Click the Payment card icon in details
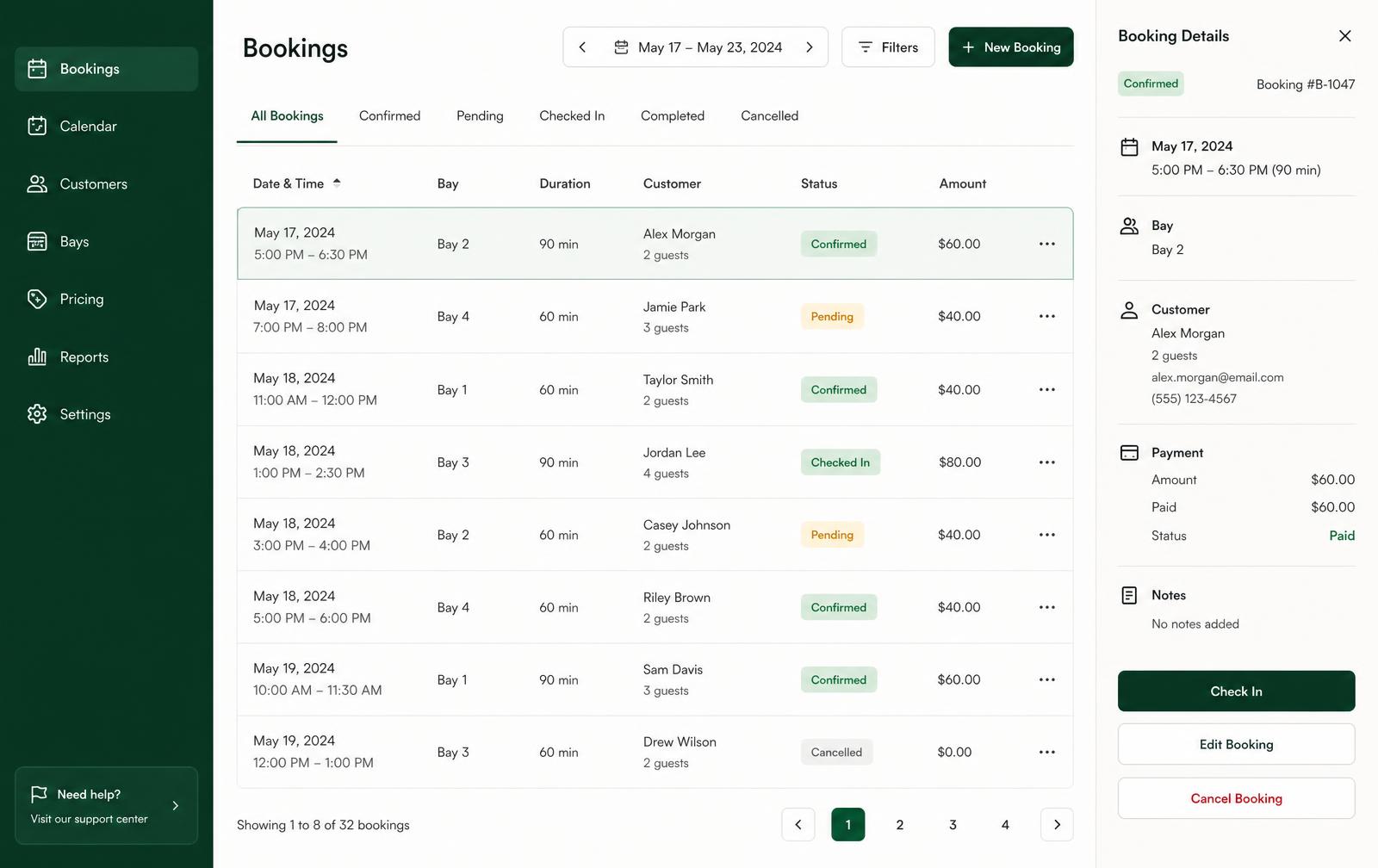The width and height of the screenshot is (1378, 868). 1129,453
